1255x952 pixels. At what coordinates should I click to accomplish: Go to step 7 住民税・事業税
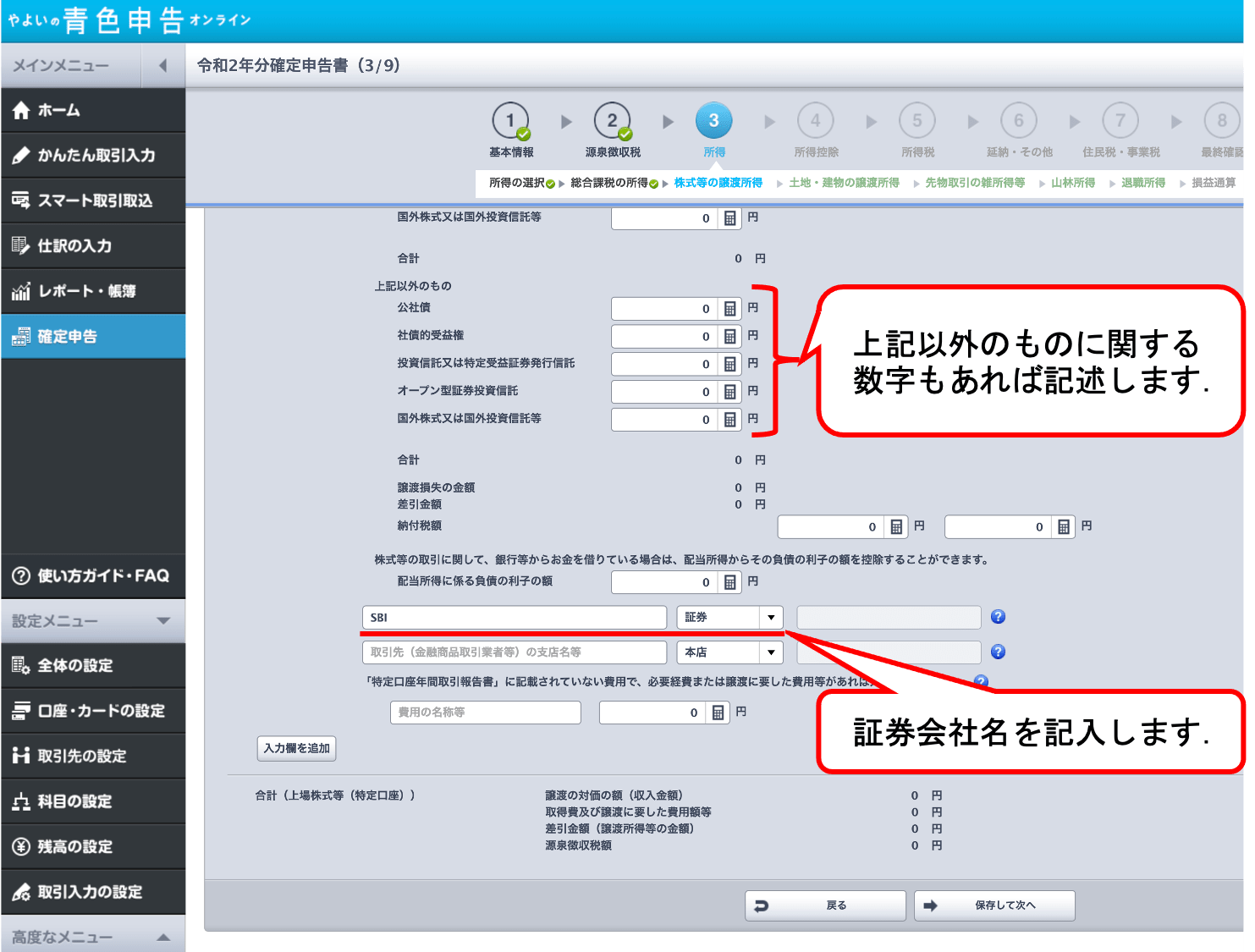(x=1120, y=130)
